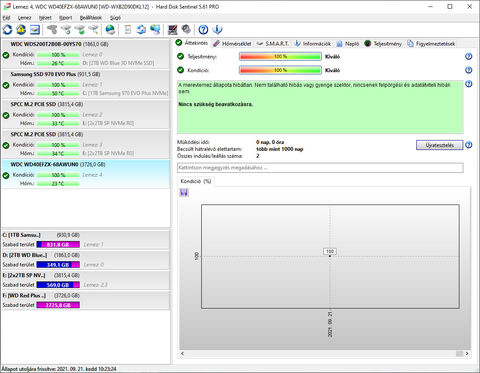Click the monitor configuration toolbar icon
480x373 pixels.
pos(172,30)
